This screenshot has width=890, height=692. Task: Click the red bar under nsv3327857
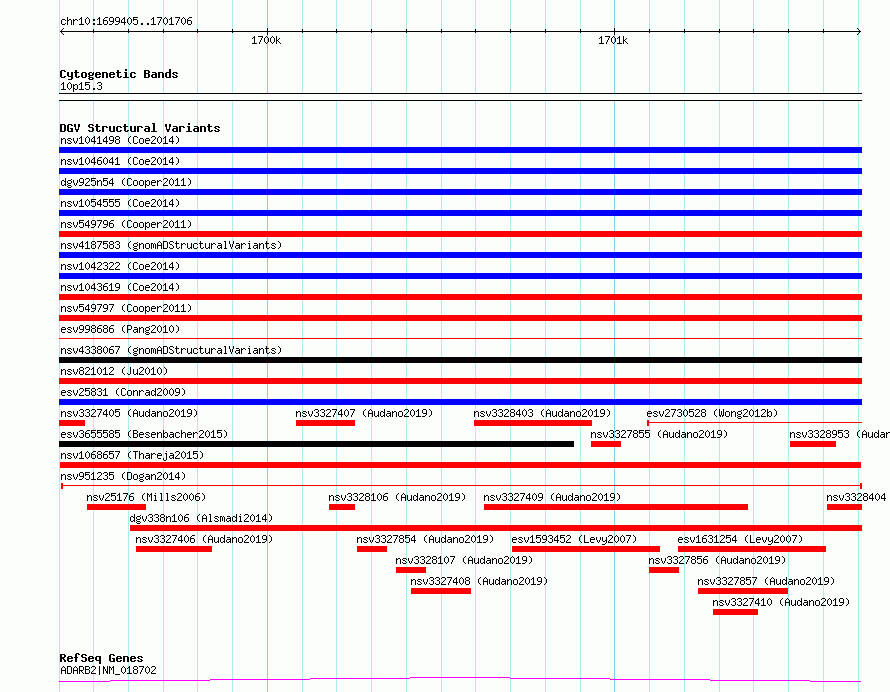point(743,591)
